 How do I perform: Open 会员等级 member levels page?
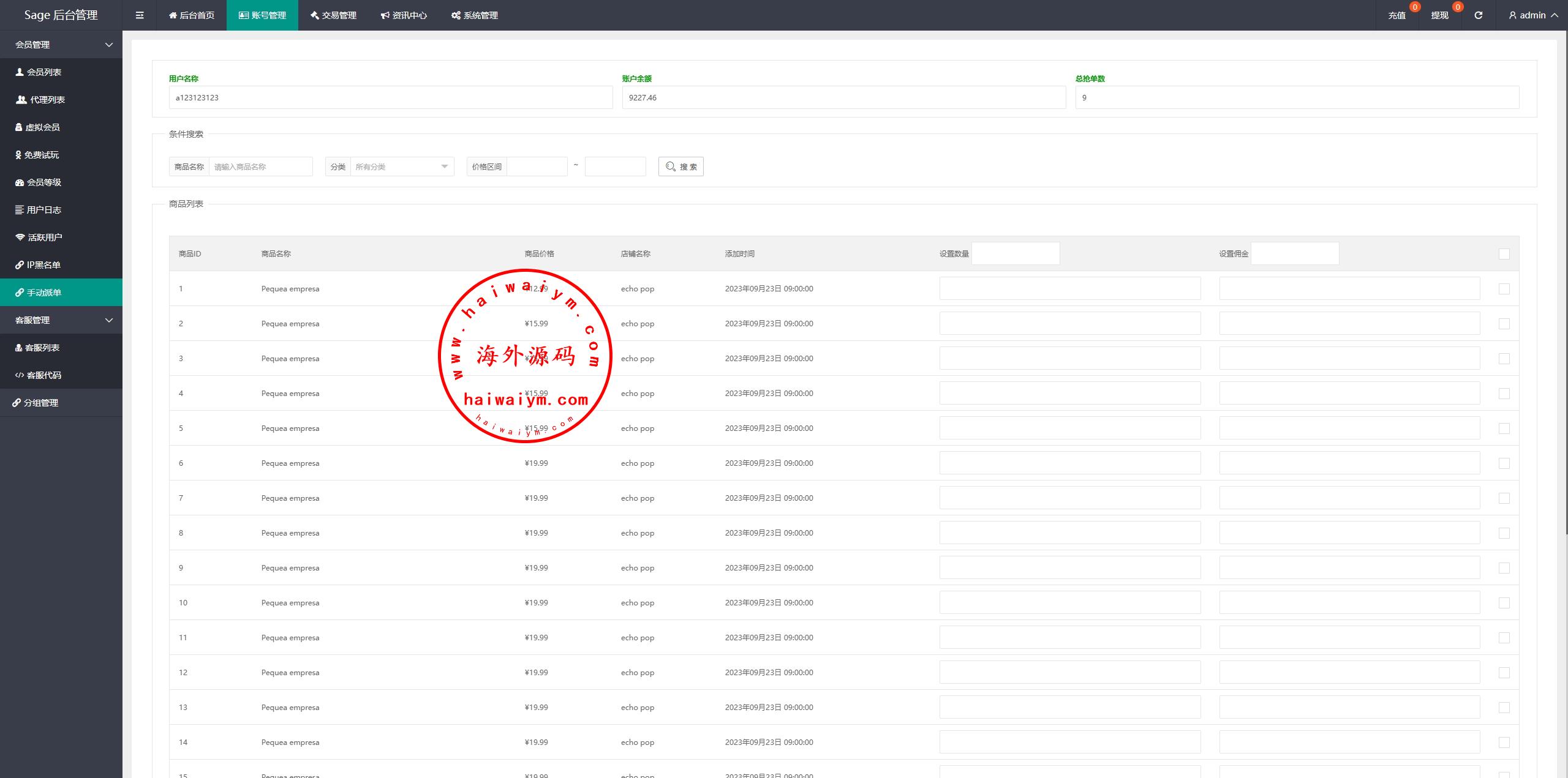pyautogui.click(x=43, y=182)
